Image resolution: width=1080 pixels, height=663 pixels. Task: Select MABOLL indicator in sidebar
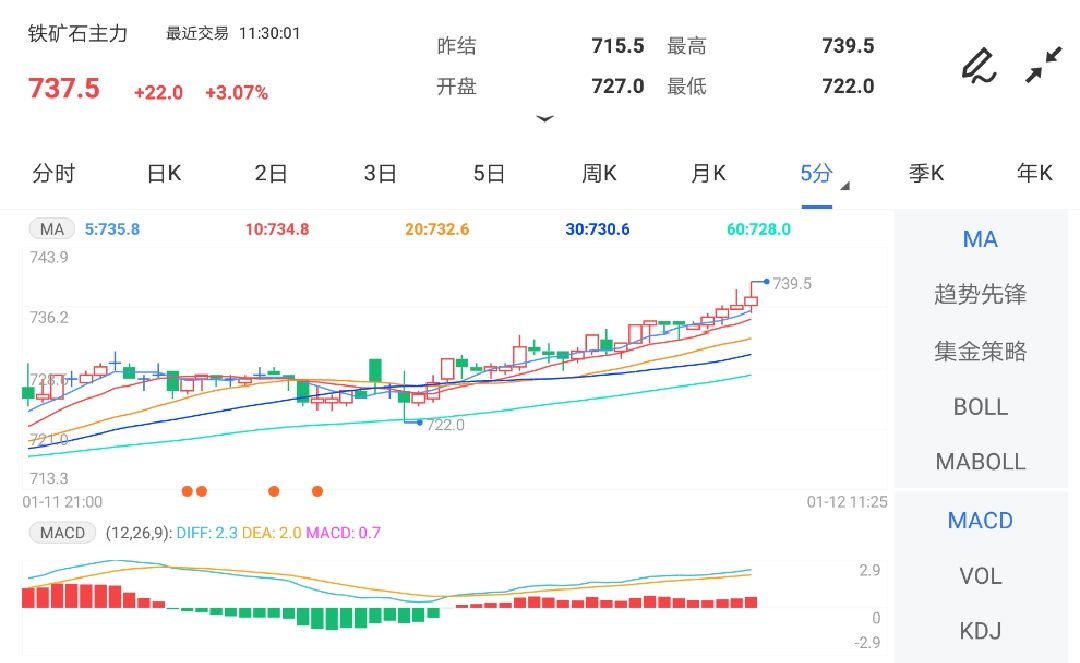pos(980,461)
